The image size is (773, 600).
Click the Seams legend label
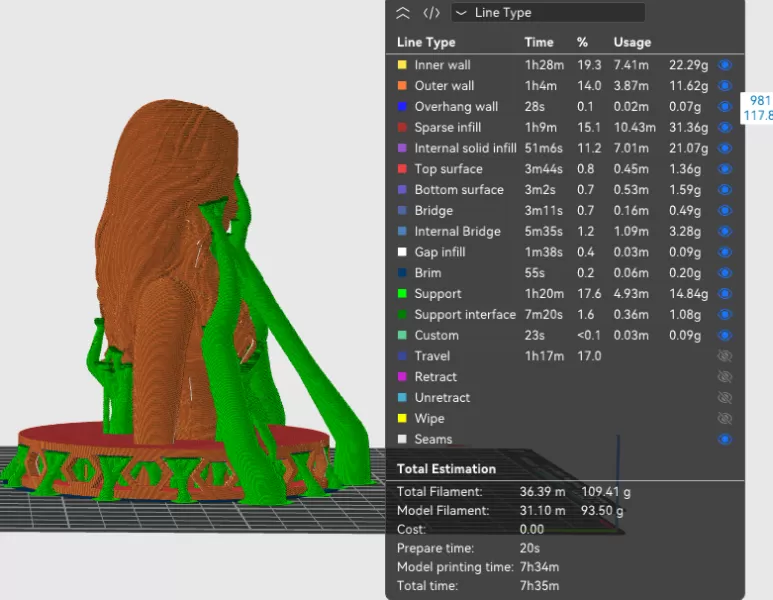point(433,439)
